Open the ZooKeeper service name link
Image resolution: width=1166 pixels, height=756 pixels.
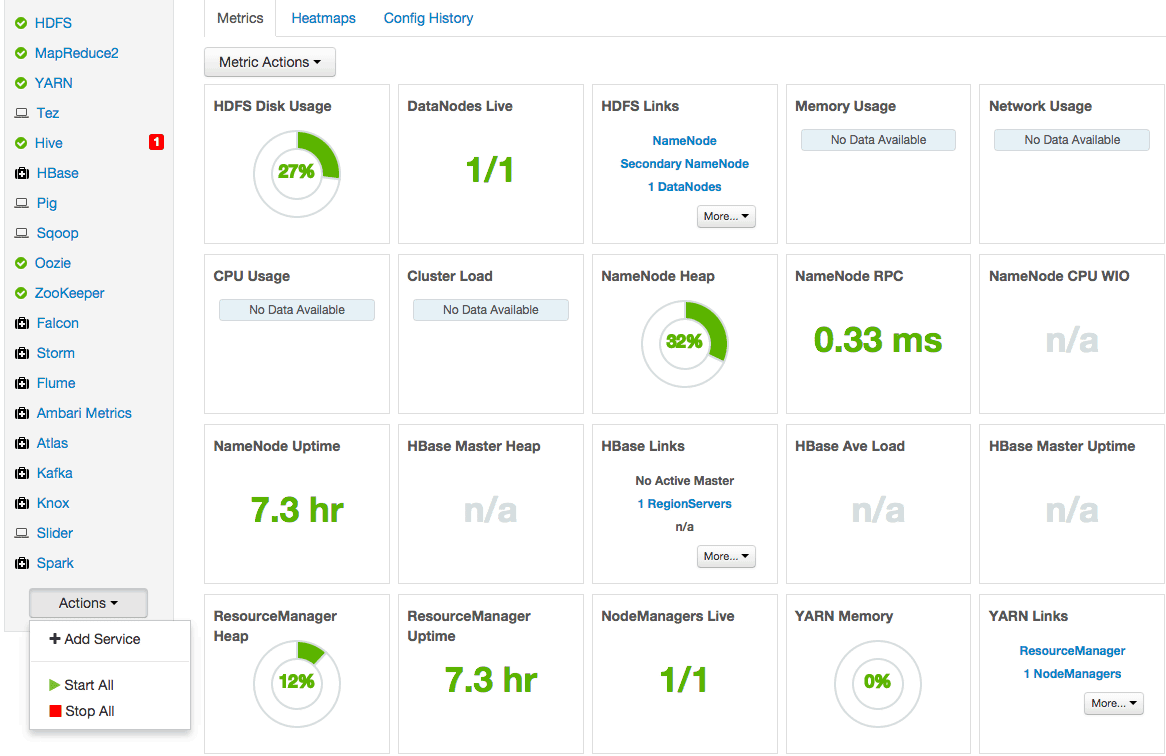pos(70,293)
